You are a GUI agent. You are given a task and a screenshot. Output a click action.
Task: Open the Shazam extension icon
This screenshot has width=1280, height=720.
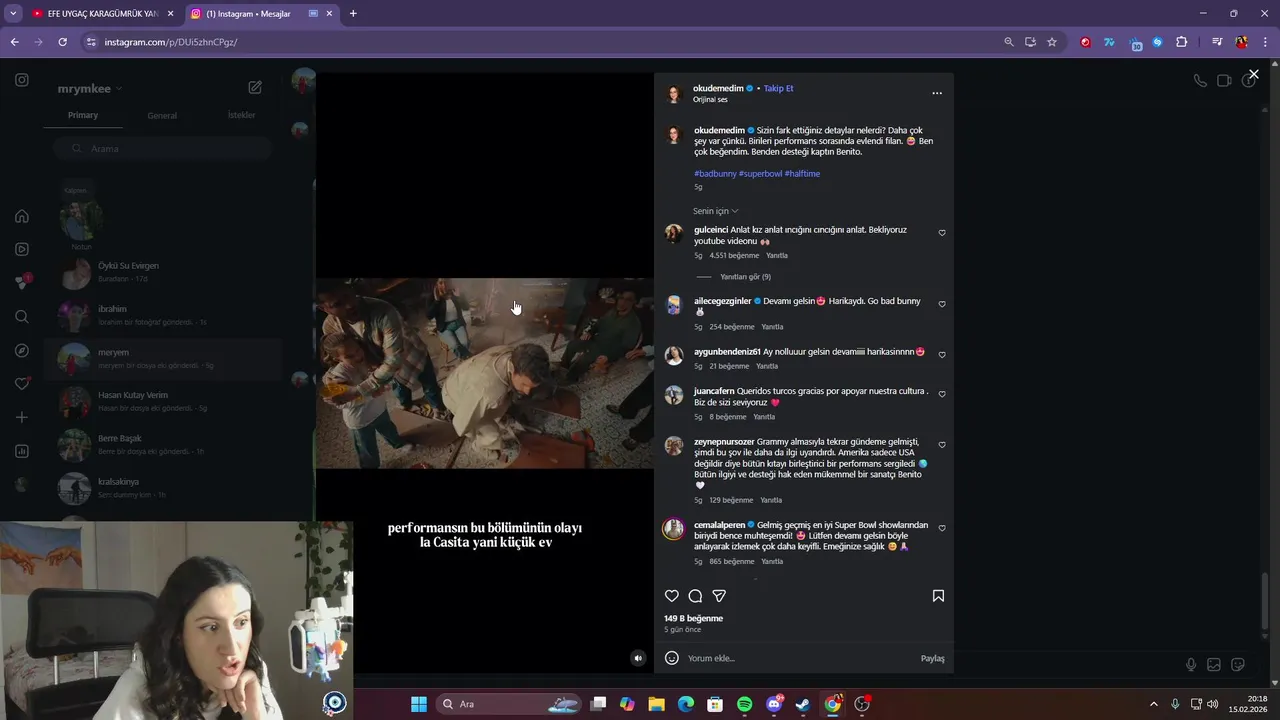point(1157,42)
